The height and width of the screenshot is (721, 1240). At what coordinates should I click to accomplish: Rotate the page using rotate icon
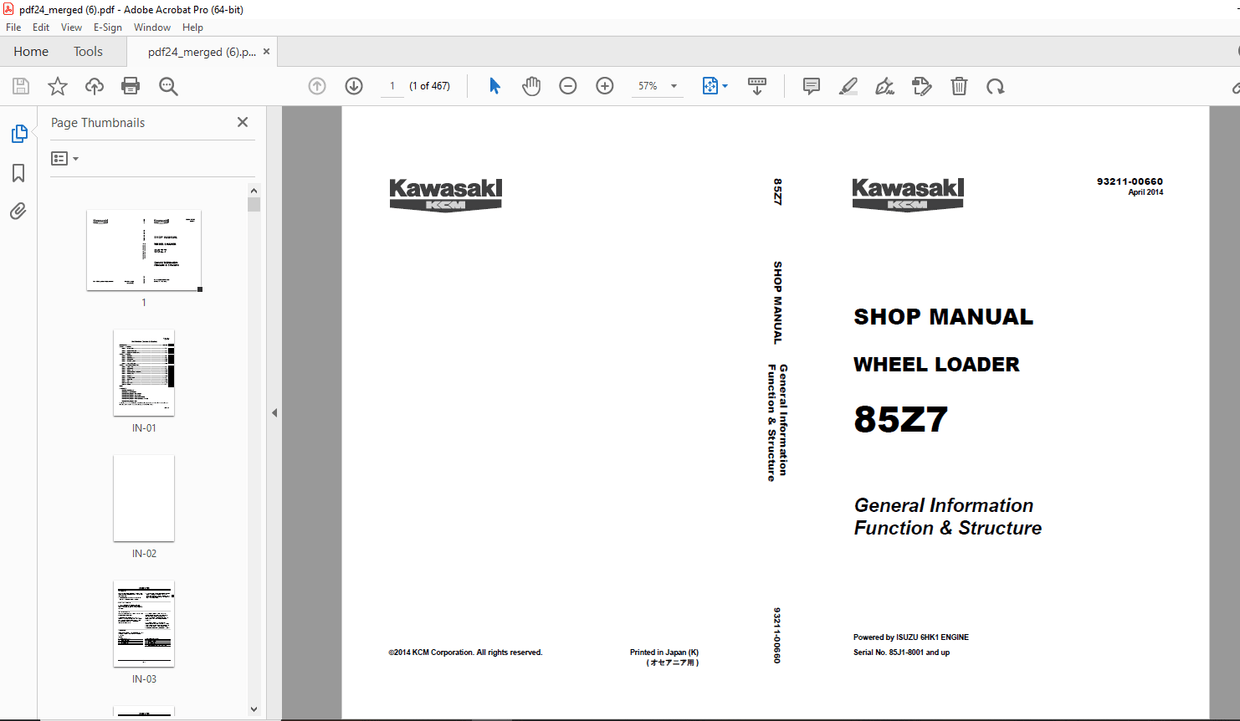tap(995, 86)
